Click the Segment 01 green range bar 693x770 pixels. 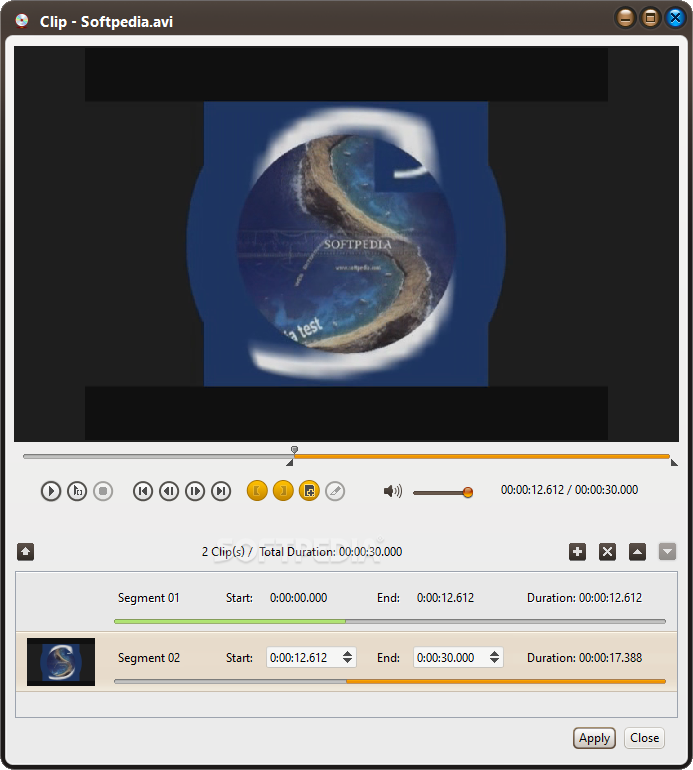[x=230, y=622]
